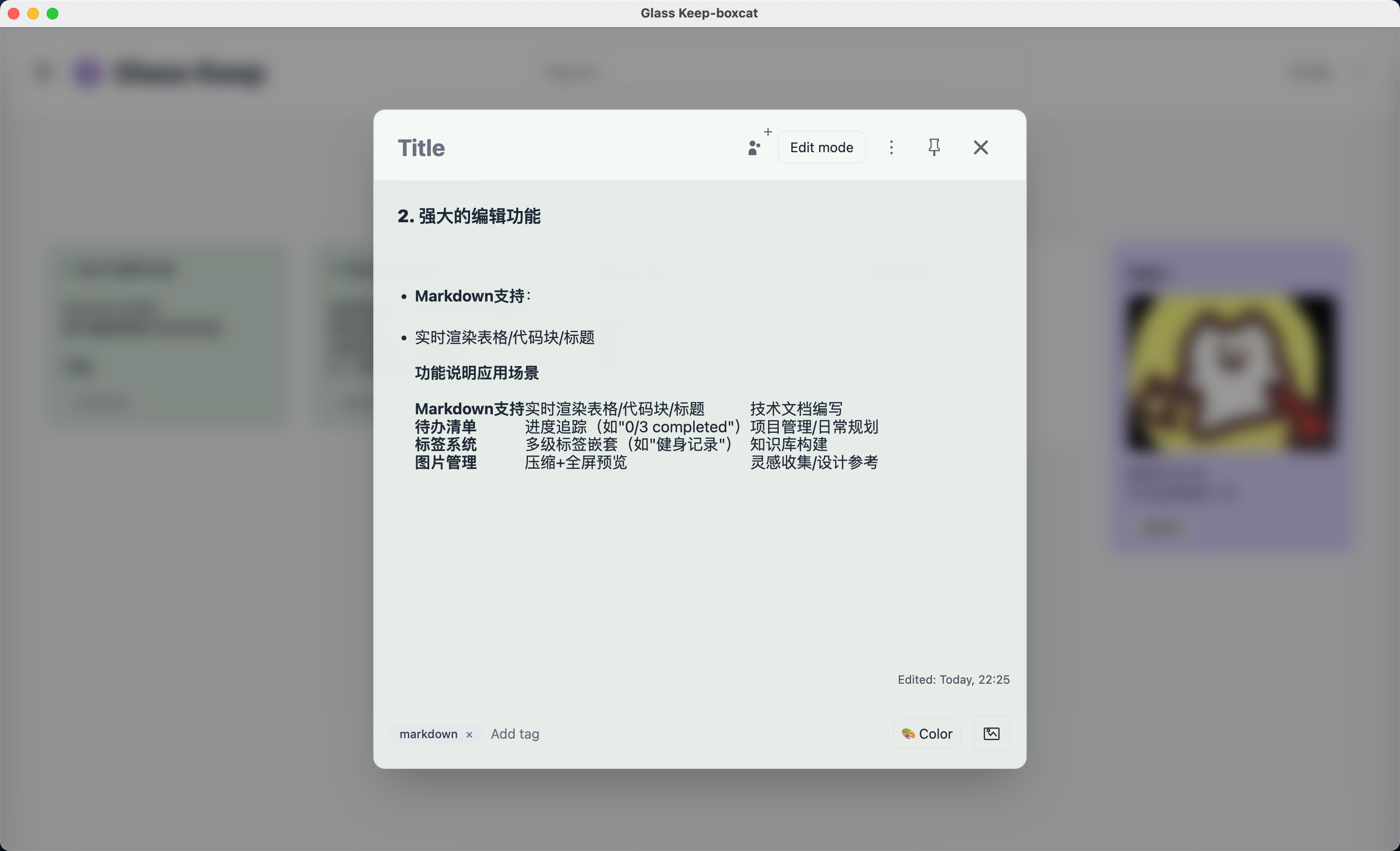Open the Color picker button
The width and height of the screenshot is (1400, 851).
tap(927, 734)
